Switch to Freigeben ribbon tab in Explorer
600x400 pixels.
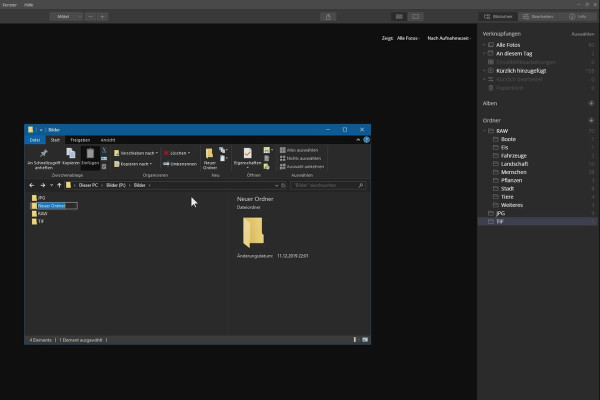pos(80,140)
